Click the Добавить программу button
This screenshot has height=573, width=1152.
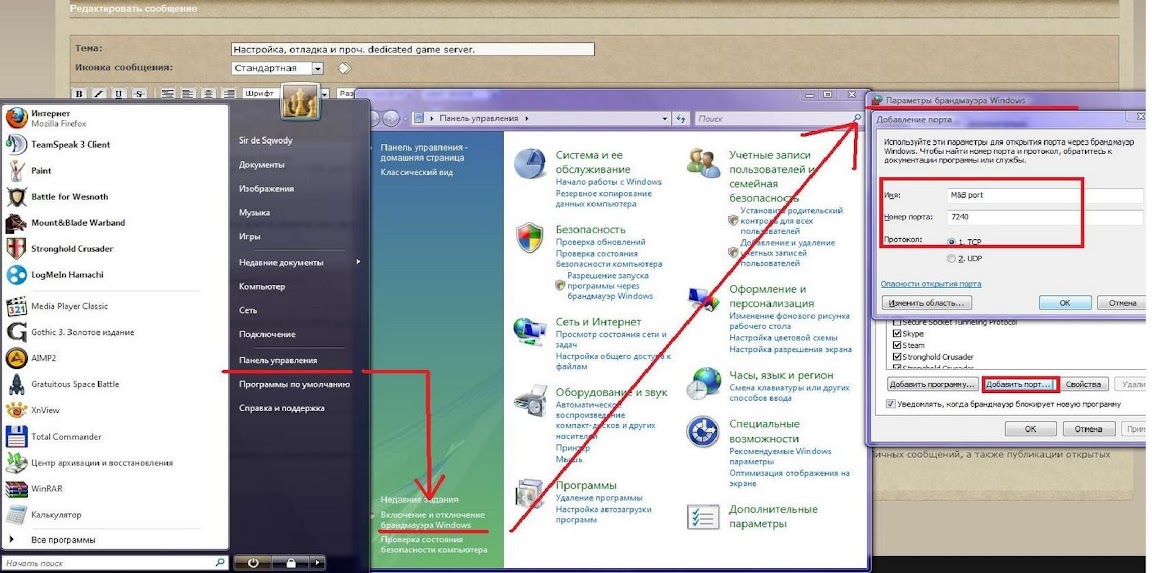[932, 384]
